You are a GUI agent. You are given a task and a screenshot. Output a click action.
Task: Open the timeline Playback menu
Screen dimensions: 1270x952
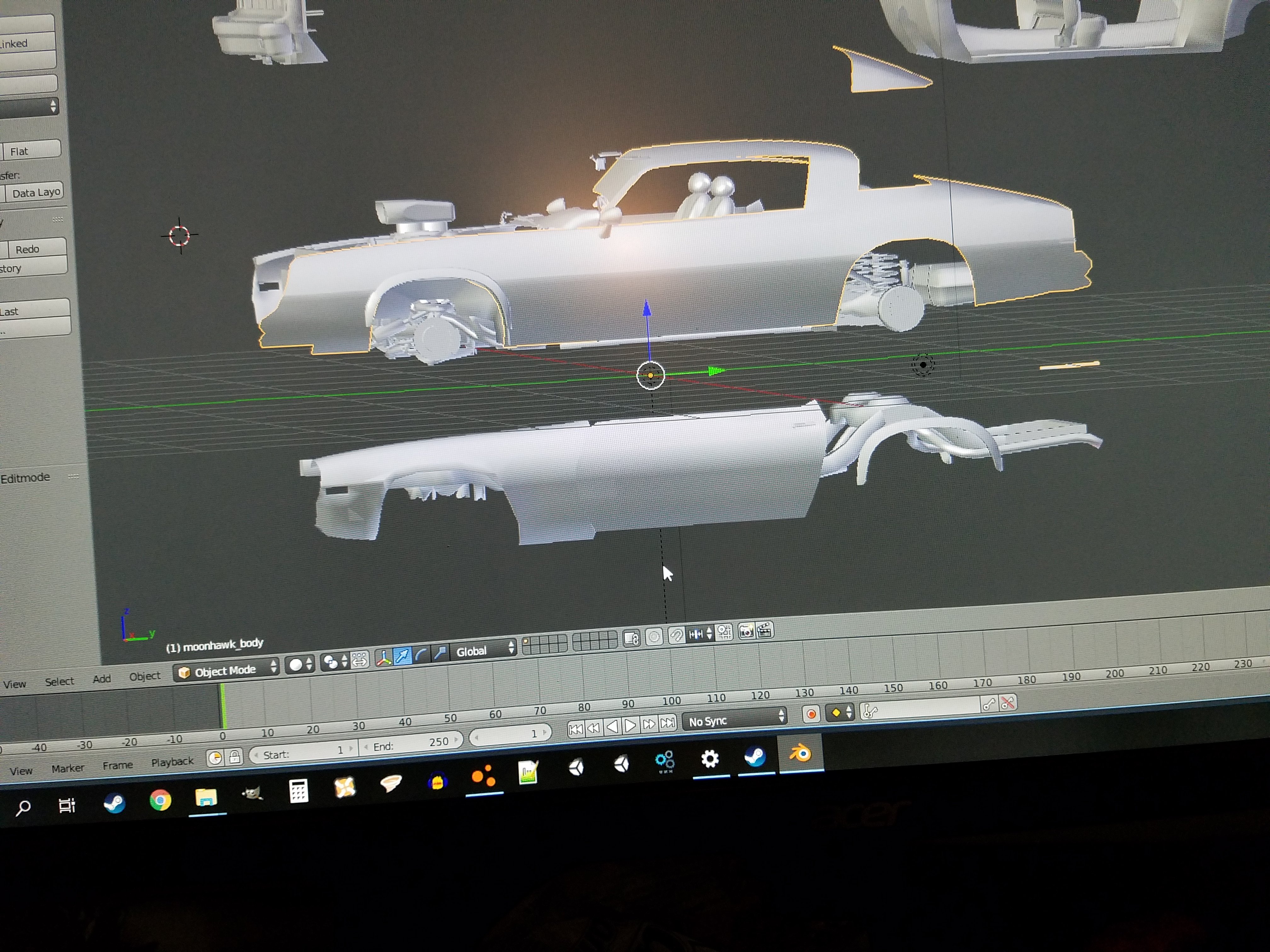(172, 762)
